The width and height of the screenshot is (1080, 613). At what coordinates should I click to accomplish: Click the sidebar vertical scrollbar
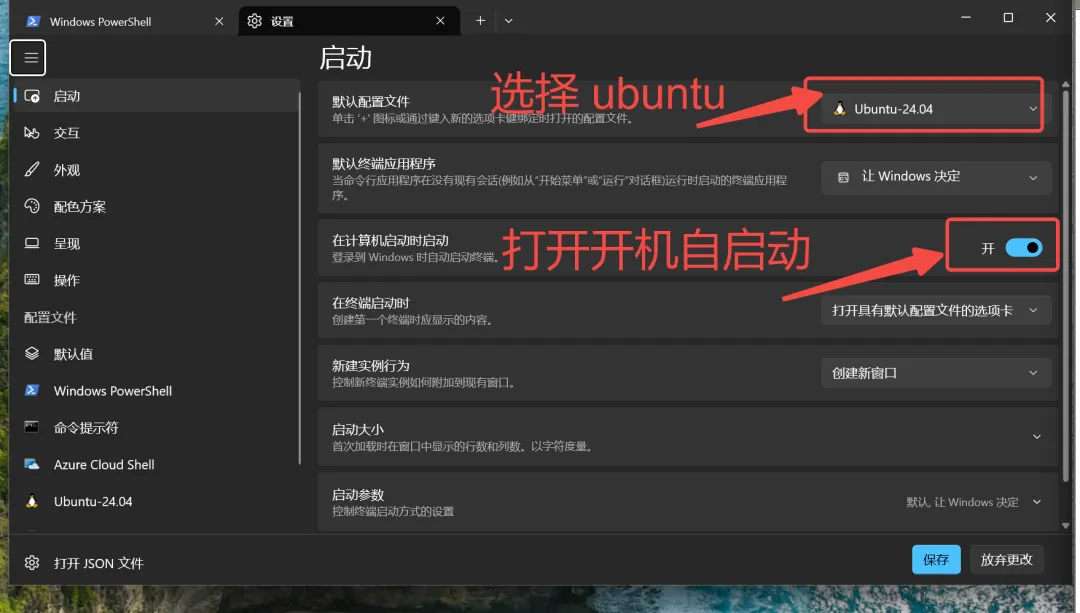click(x=300, y=278)
